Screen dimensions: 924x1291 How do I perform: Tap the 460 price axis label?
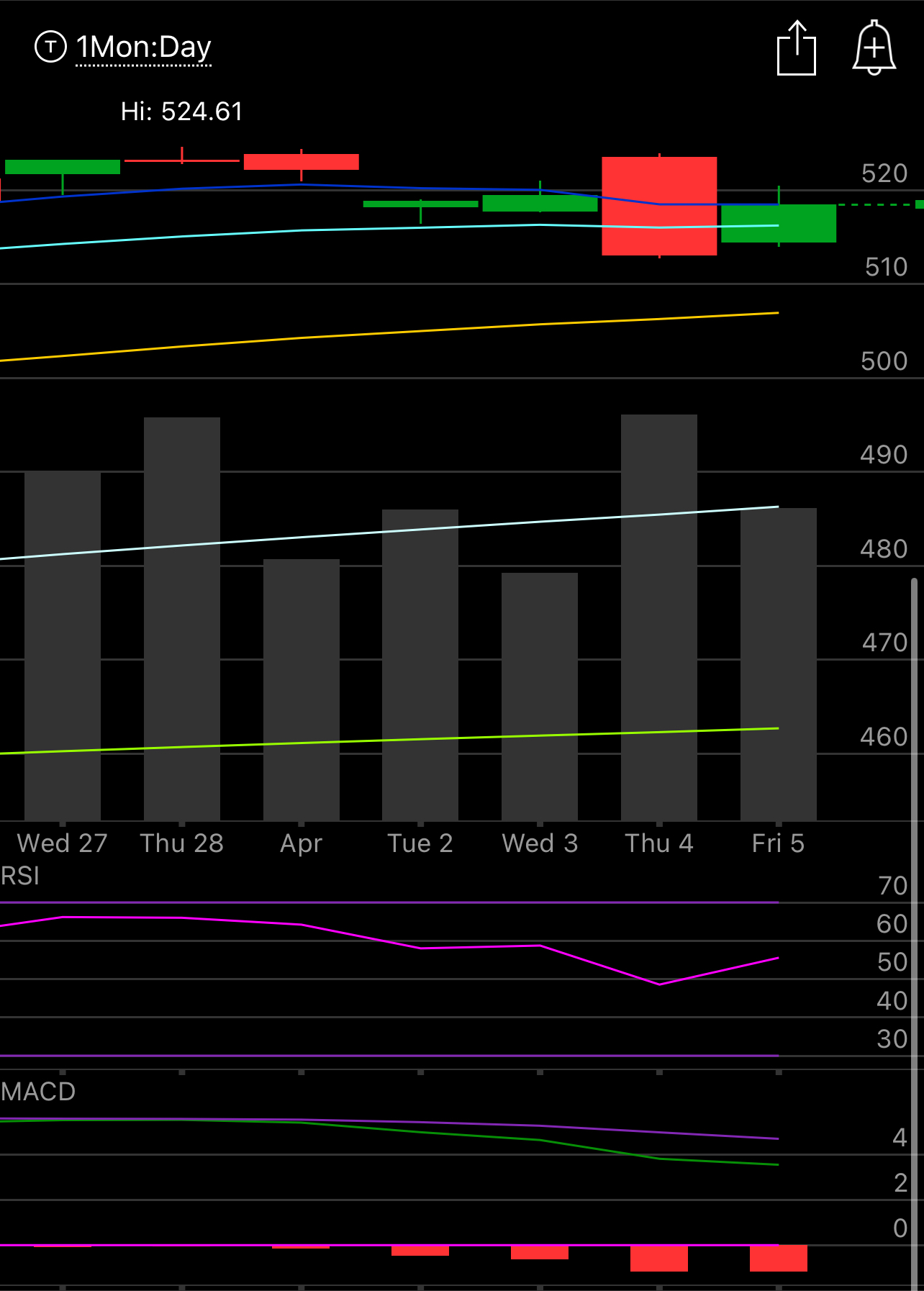click(884, 737)
